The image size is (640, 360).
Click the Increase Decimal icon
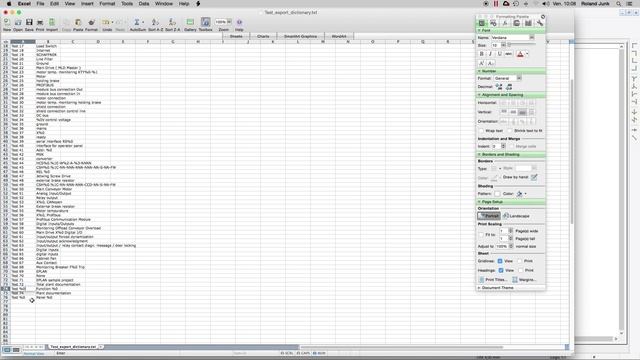(x=499, y=87)
